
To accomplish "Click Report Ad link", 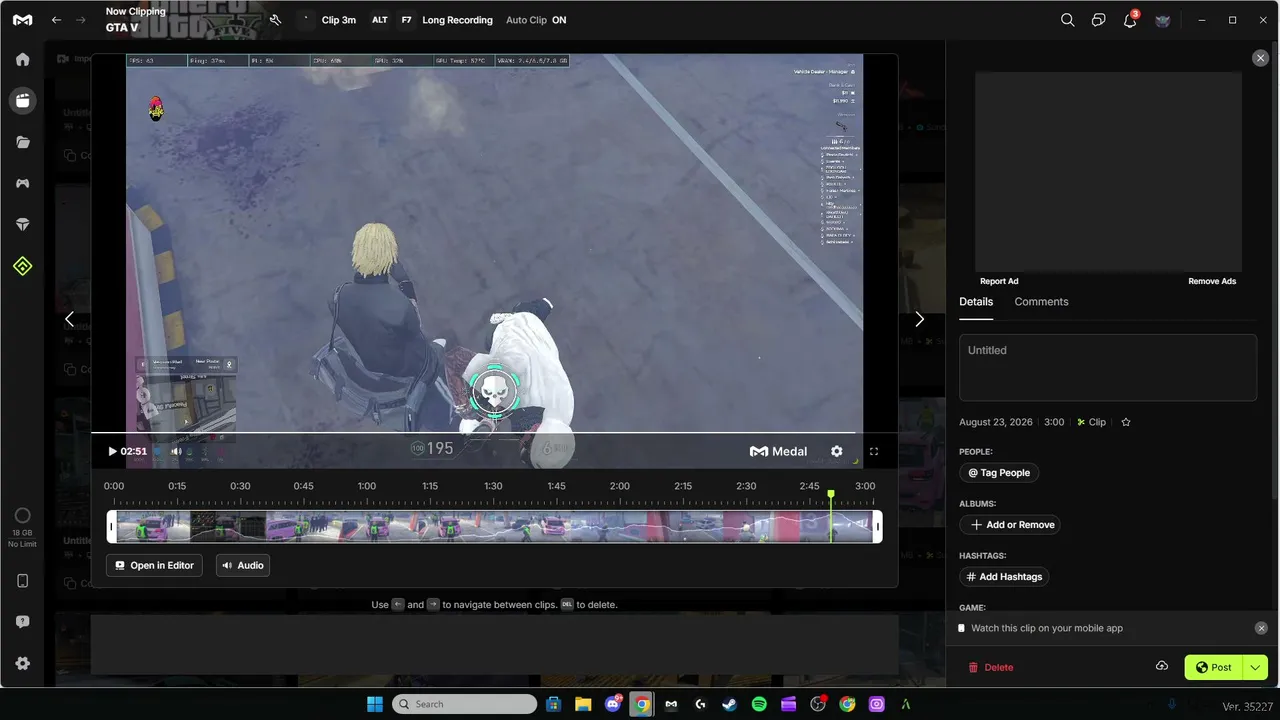I will point(999,281).
